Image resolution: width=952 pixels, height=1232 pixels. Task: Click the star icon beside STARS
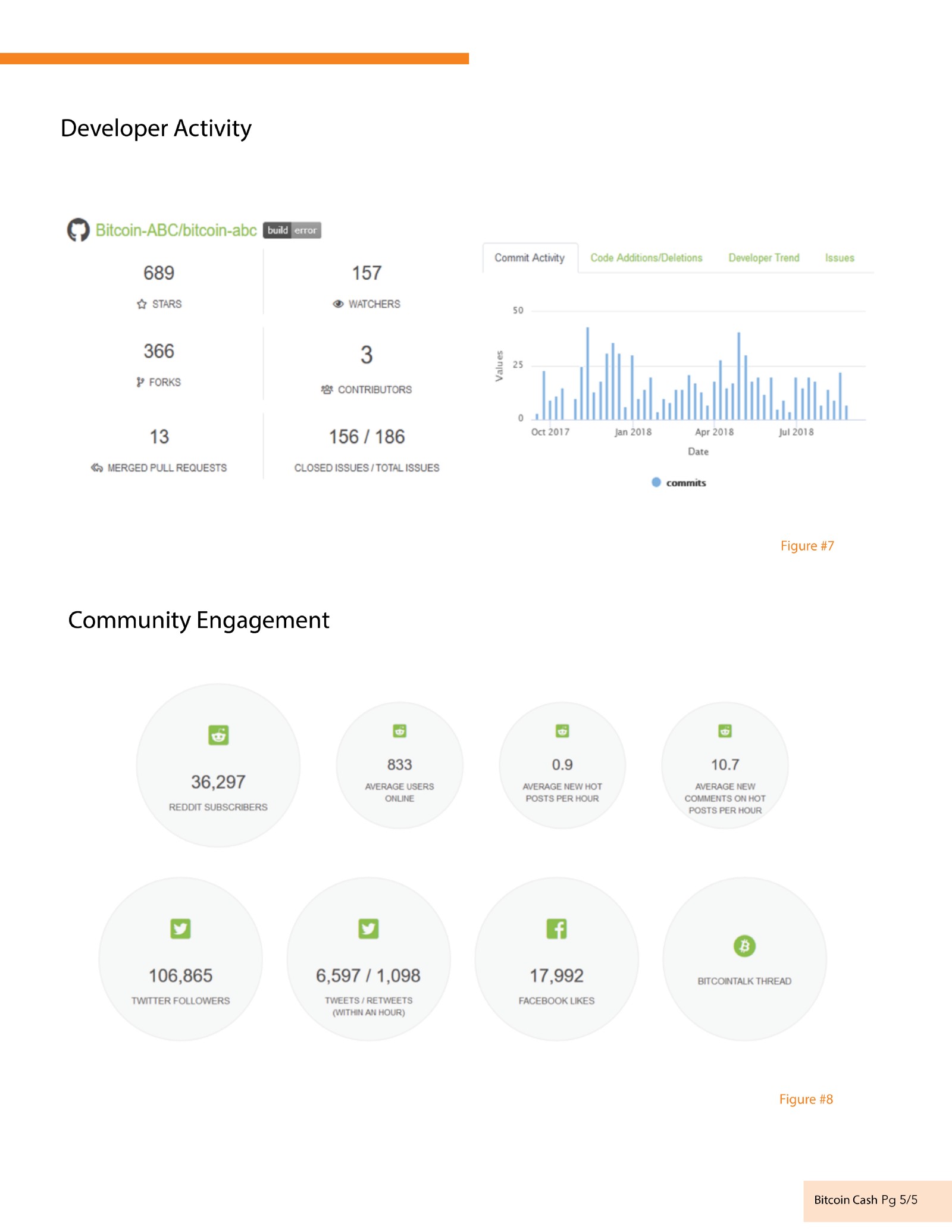142,304
